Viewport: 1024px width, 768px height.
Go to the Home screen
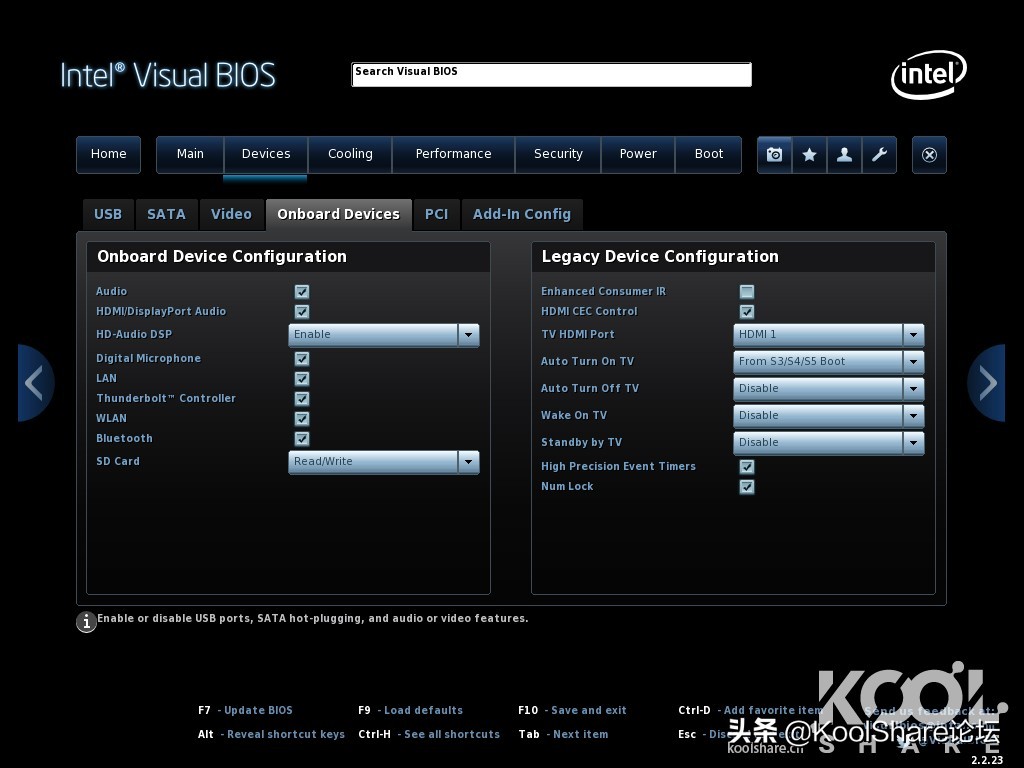tap(108, 155)
